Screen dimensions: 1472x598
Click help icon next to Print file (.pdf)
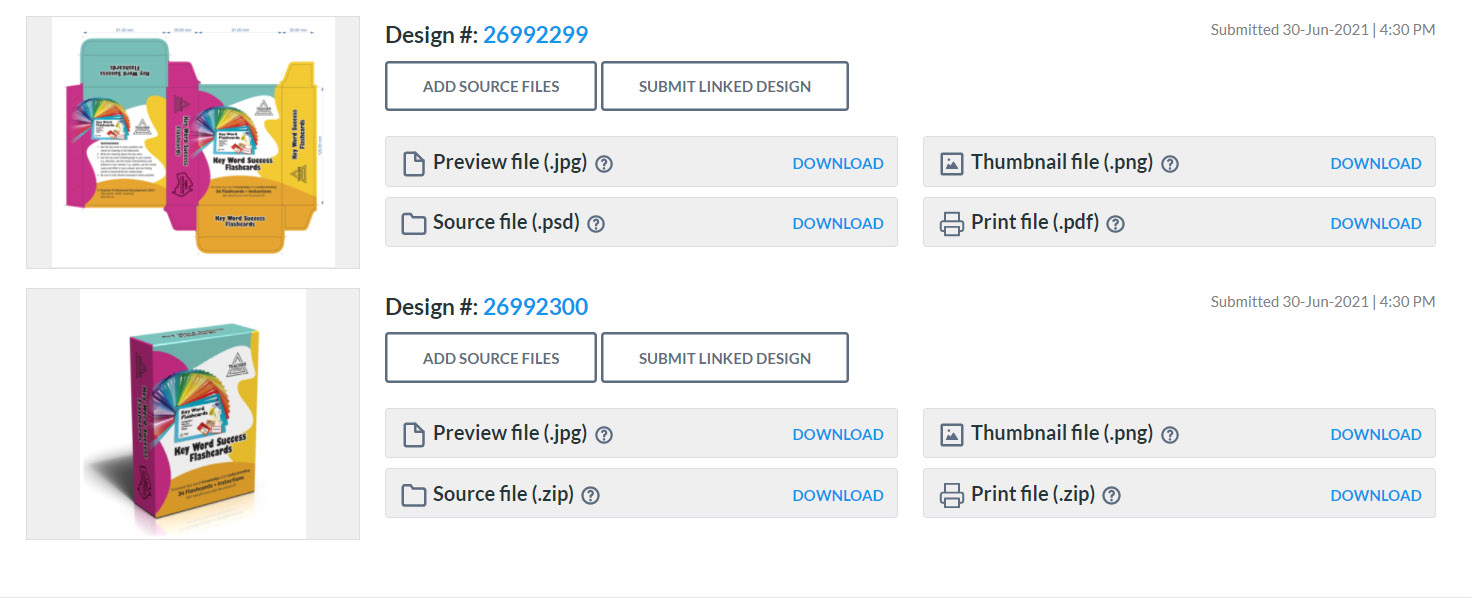pos(1116,224)
